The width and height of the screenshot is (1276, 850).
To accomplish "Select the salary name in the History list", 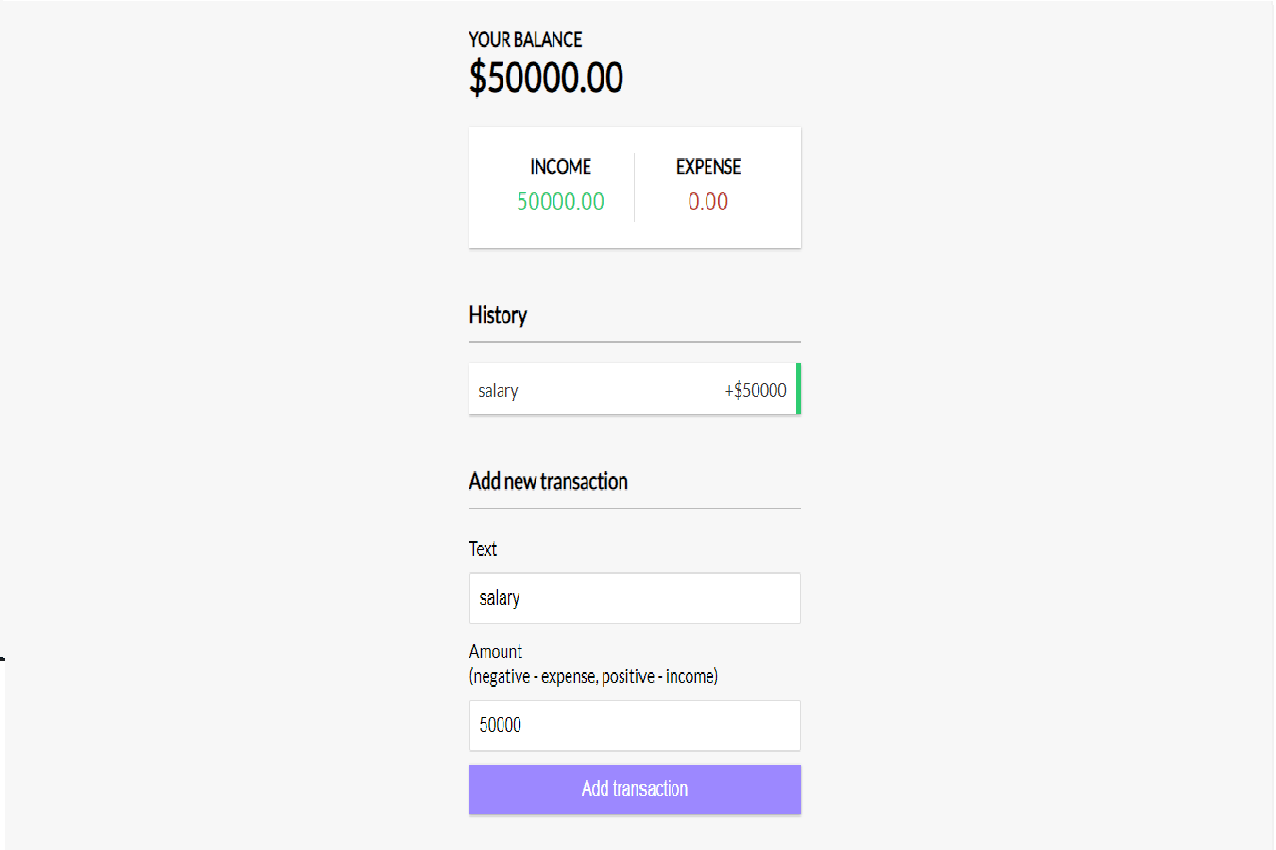I will pyautogui.click(x=498, y=390).
